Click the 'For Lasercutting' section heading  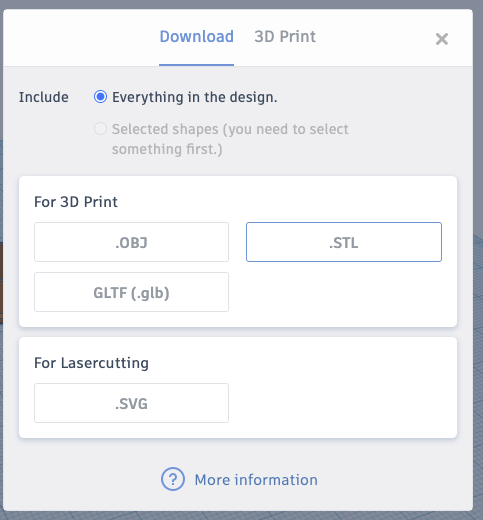click(91, 363)
